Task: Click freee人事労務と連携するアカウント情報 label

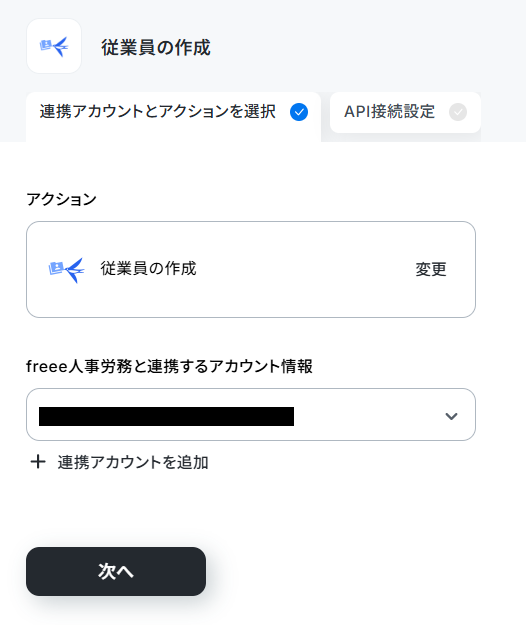Action: pos(169,366)
